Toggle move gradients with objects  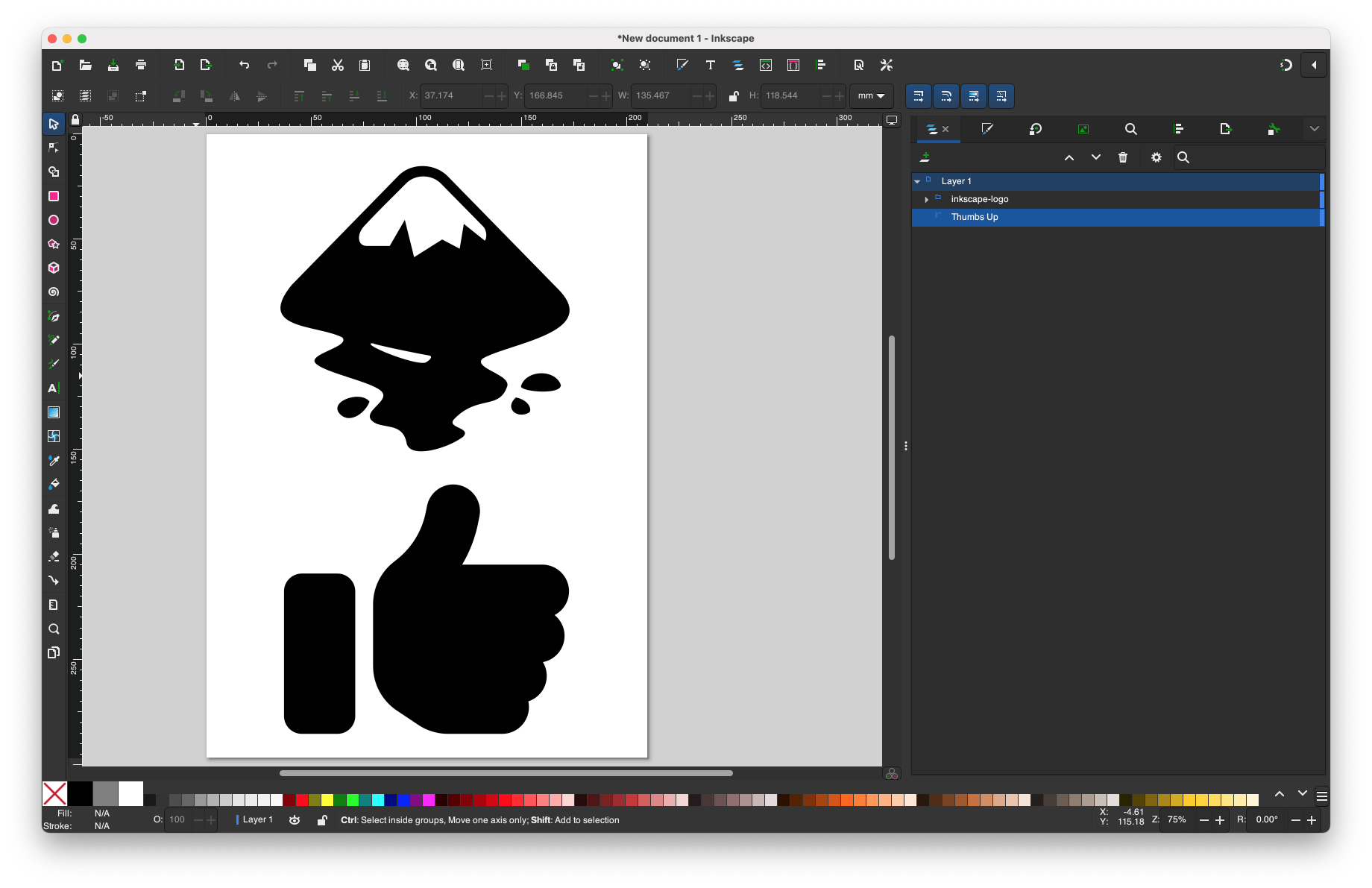[x=974, y=95]
